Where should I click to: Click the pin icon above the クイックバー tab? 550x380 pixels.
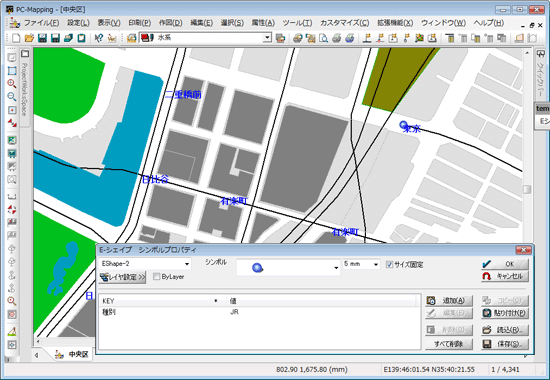[541, 54]
